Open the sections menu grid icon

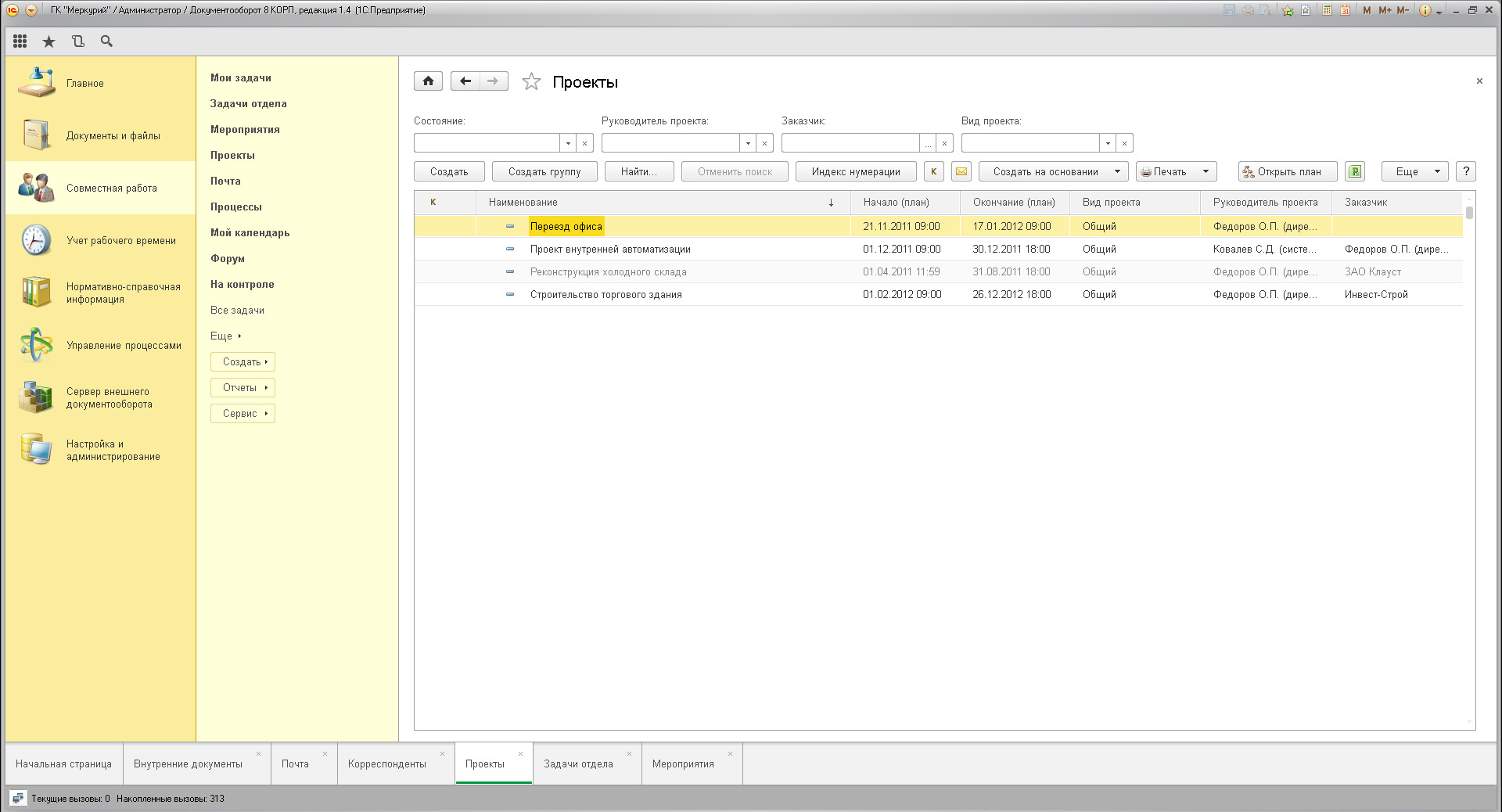click(x=20, y=41)
